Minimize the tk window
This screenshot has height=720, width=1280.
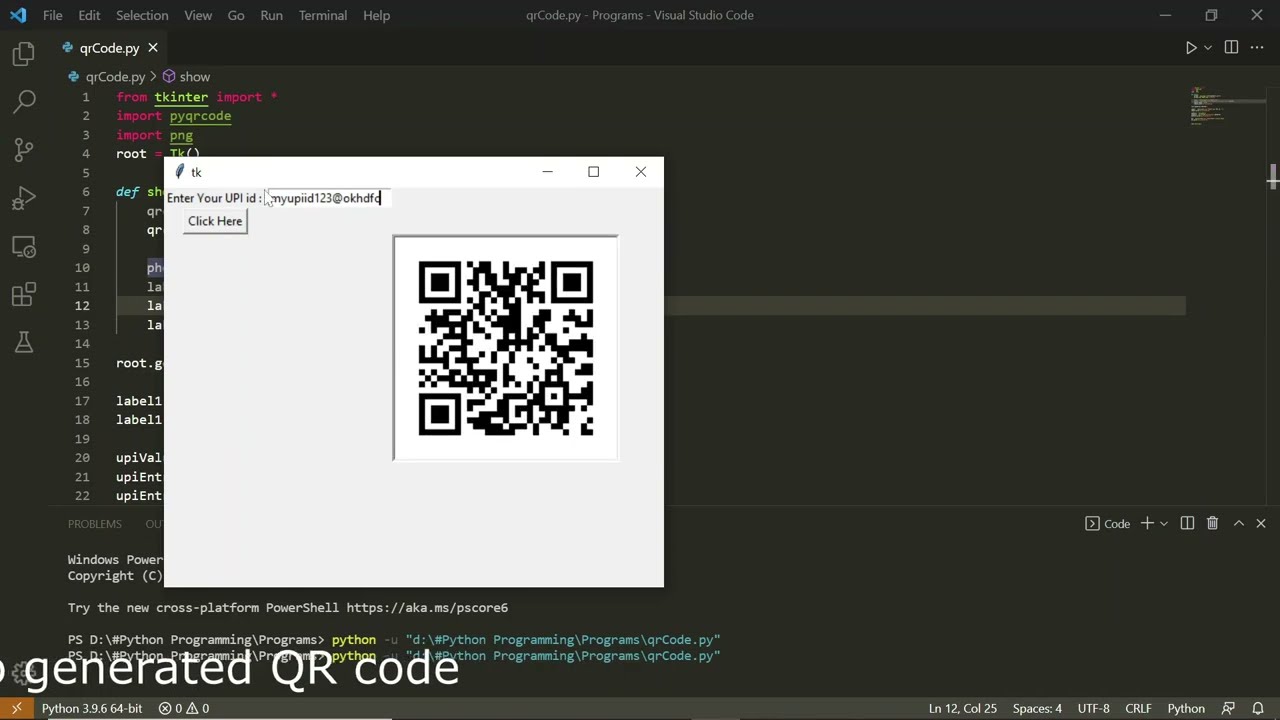click(x=547, y=172)
